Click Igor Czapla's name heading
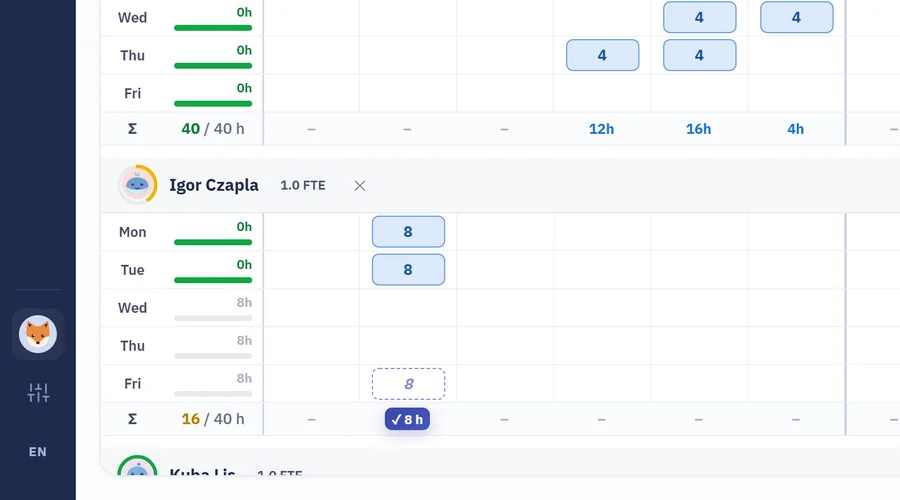This screenshot has width=900, height=500. click(214, 185)
